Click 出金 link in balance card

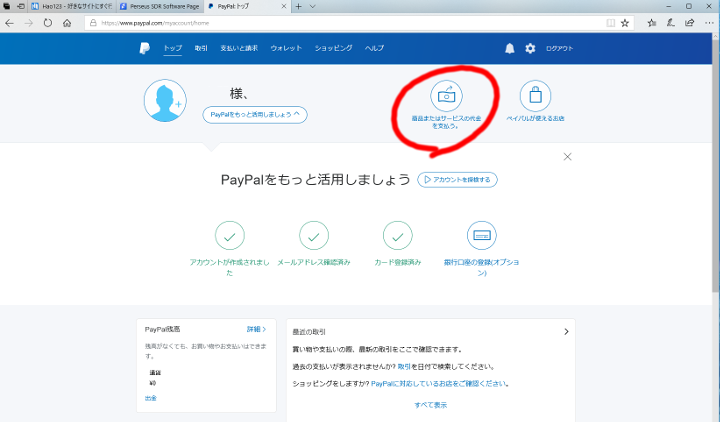tap(151, 398)
